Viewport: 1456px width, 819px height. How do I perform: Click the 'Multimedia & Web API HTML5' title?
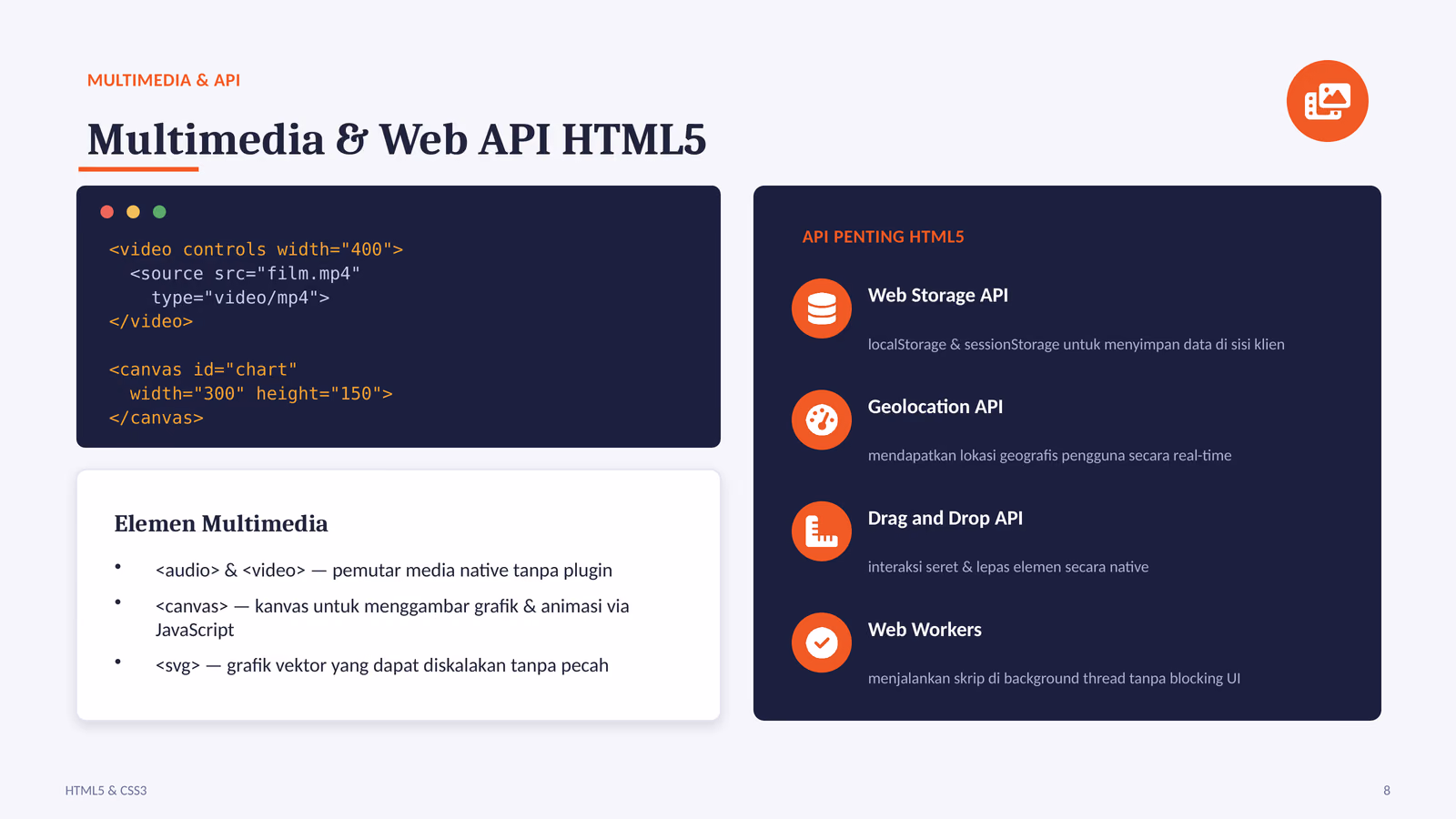coord(396,139)
